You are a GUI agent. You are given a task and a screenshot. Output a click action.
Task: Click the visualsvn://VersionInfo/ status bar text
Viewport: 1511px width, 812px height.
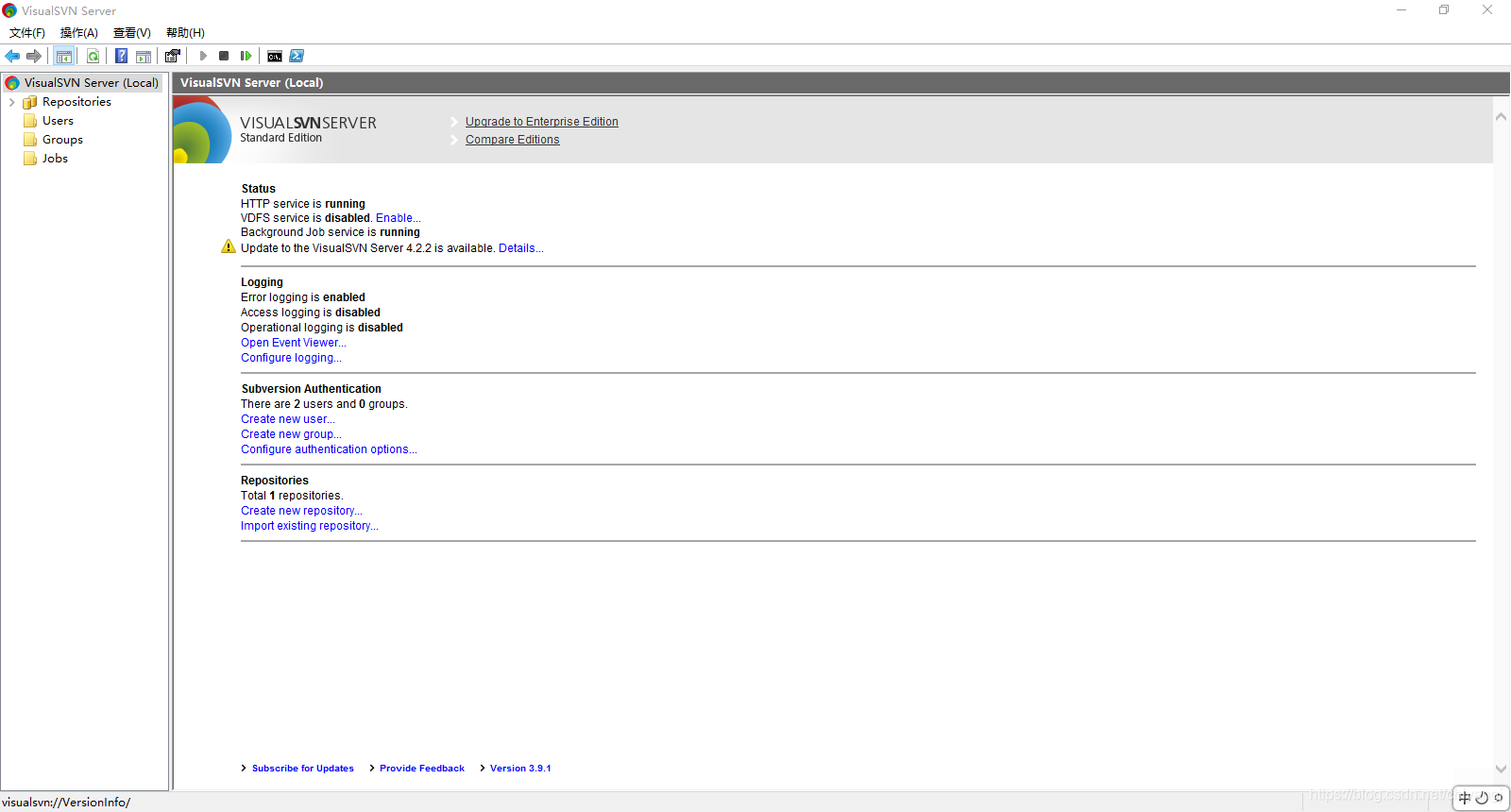pos(66,803)
